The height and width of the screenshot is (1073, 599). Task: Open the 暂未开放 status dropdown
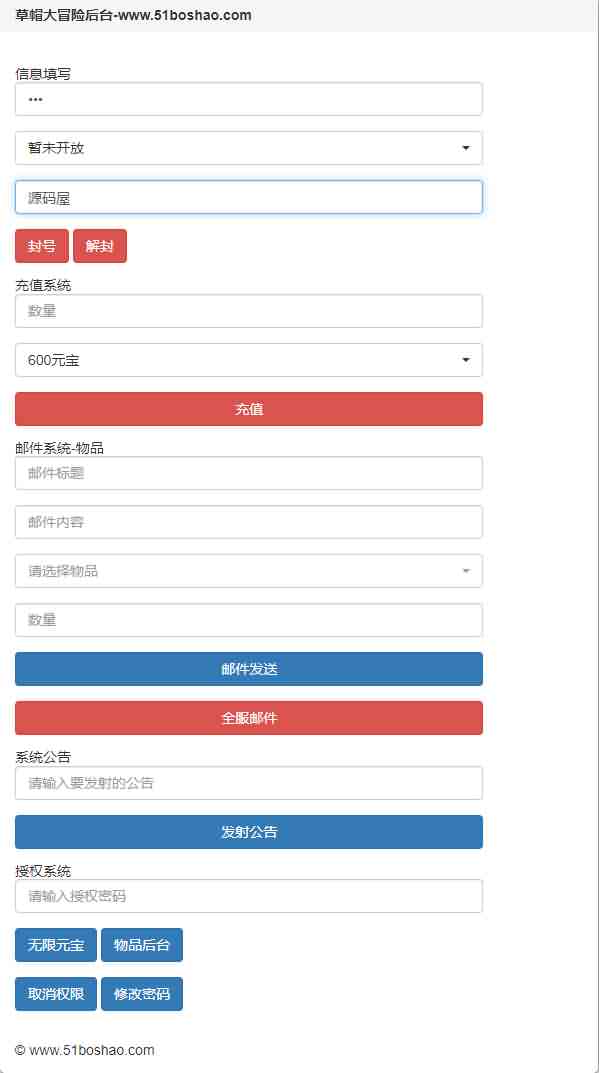pos(248,147)
